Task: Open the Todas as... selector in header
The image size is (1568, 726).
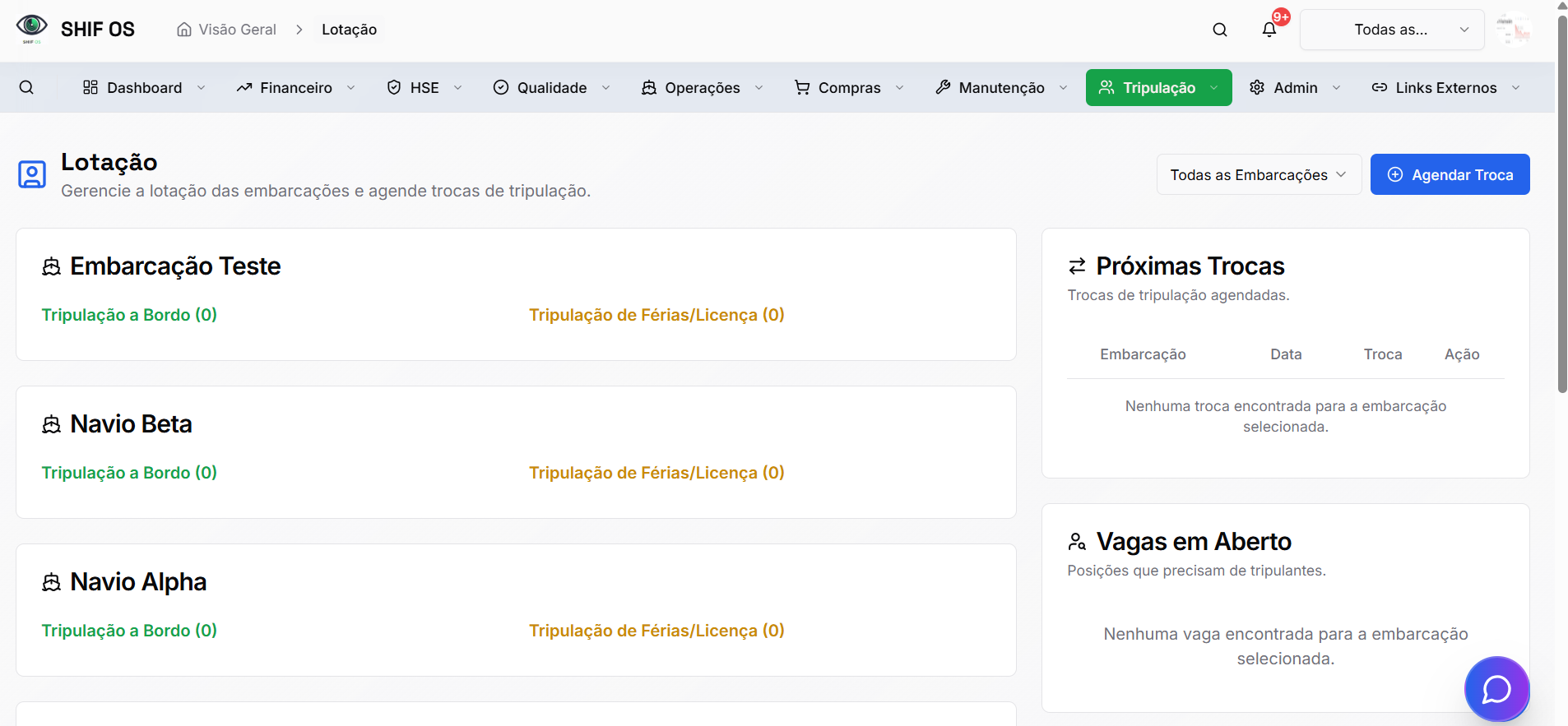Action: click(1391, 30)
